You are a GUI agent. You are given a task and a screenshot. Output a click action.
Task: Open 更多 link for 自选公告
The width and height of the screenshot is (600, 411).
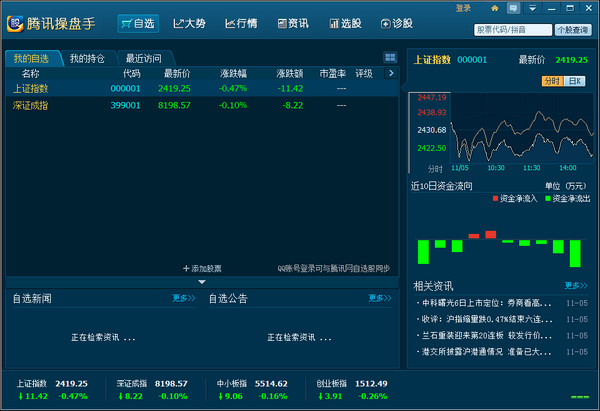(x=380, y=298)
